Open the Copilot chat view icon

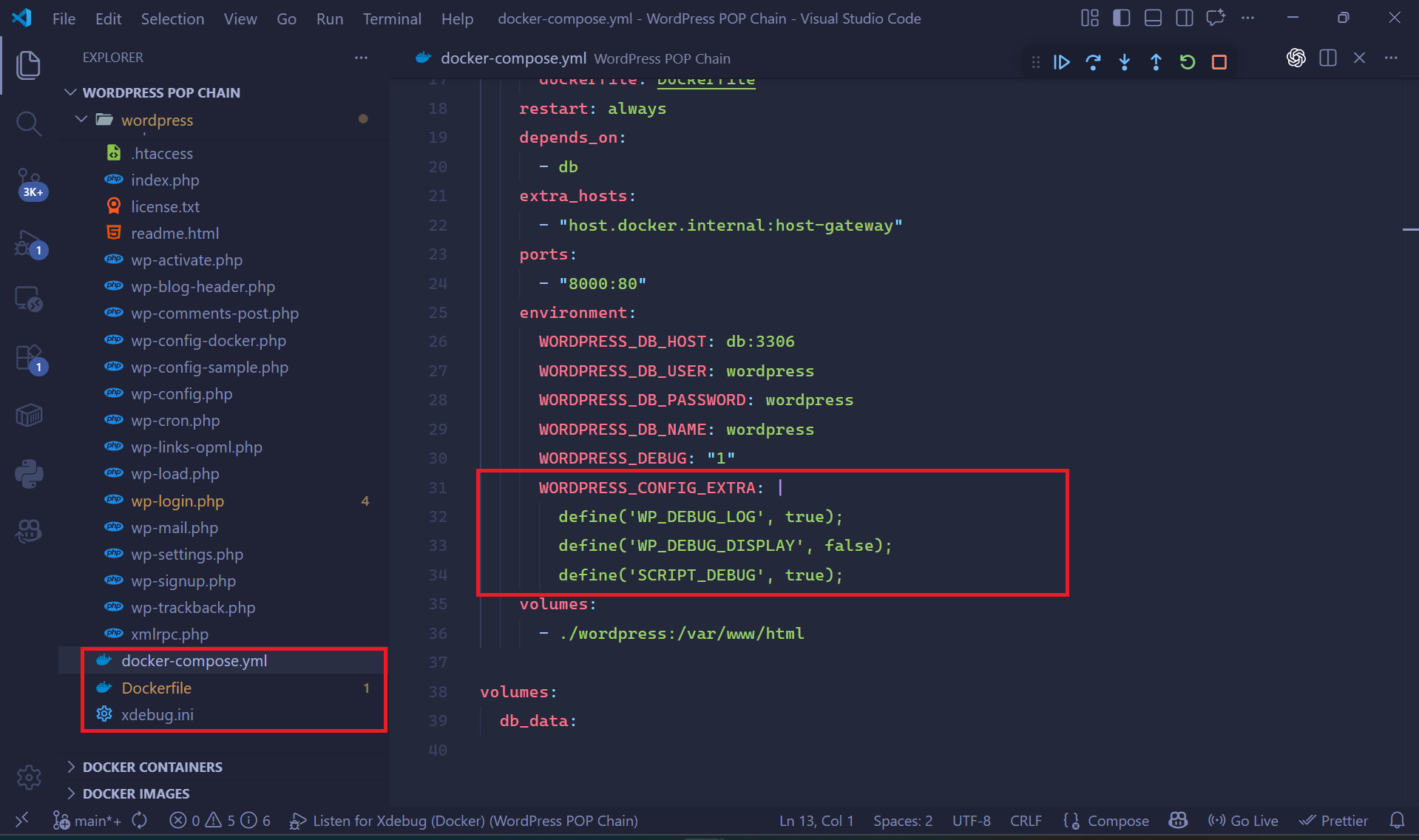coord(28,531)
